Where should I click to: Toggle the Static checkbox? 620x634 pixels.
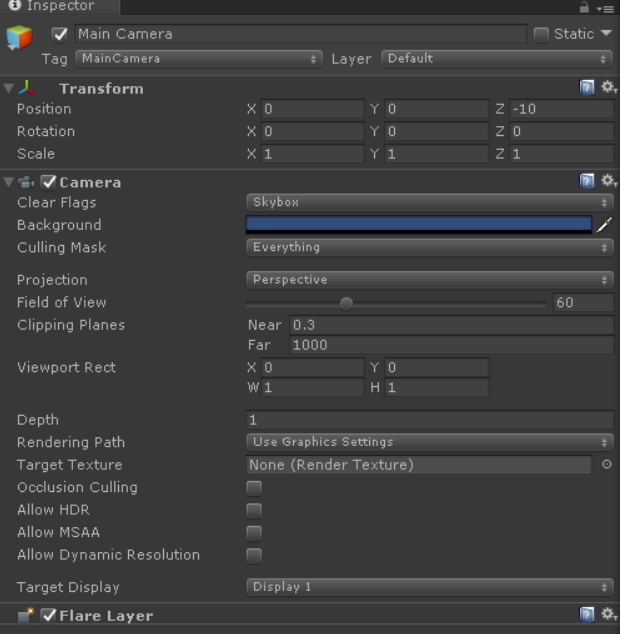[x=541, y=34]
